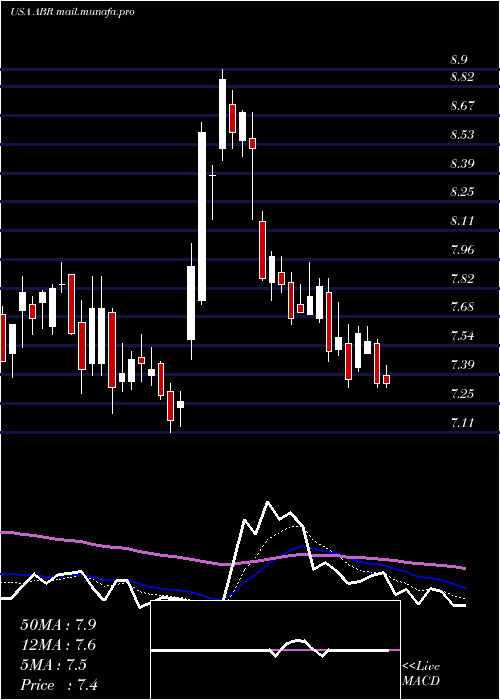
Task: Click the tallest white candlestick near 8.53
Action: 202,217
